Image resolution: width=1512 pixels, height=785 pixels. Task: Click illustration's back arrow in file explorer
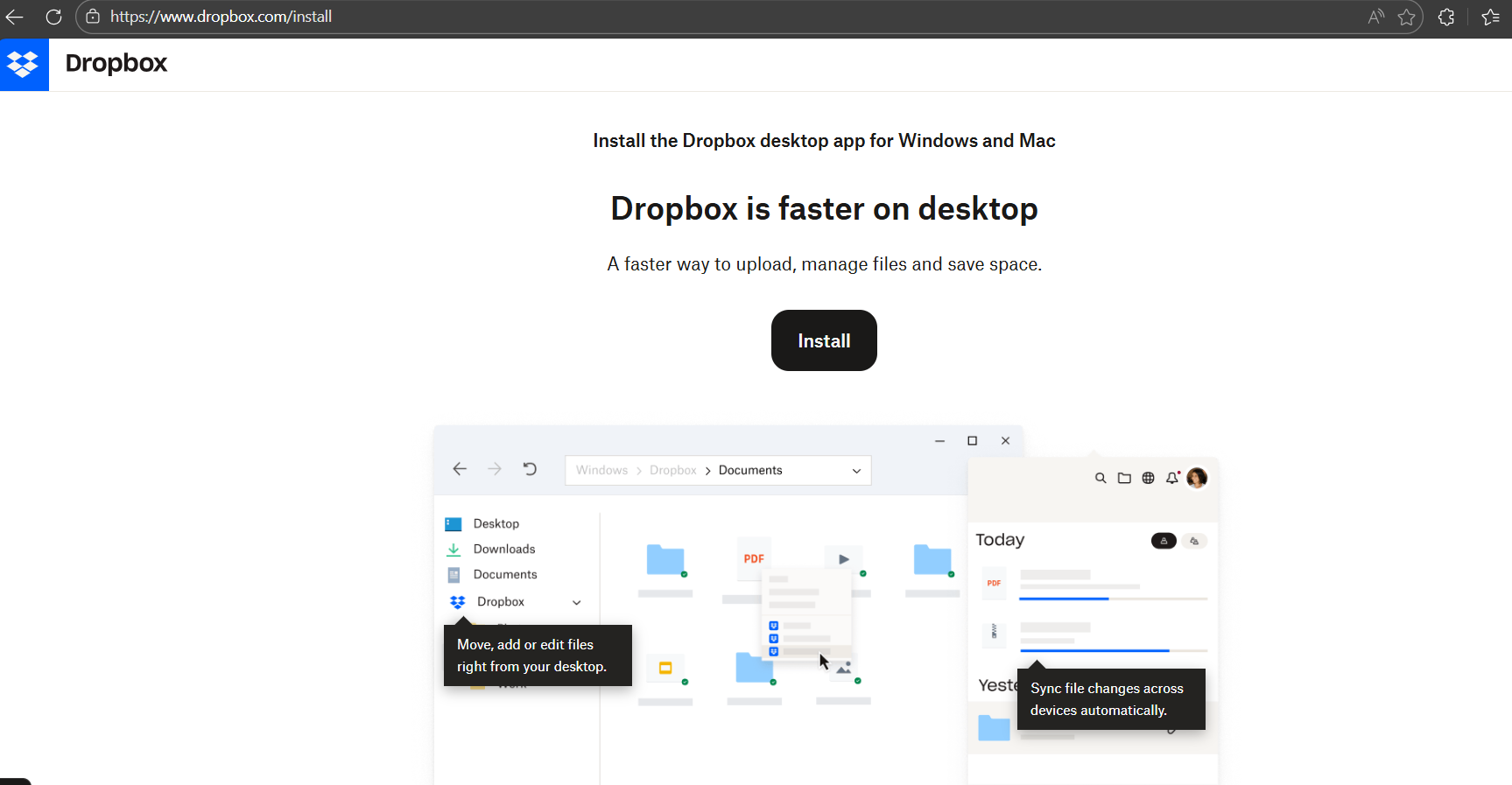[460, 469]
